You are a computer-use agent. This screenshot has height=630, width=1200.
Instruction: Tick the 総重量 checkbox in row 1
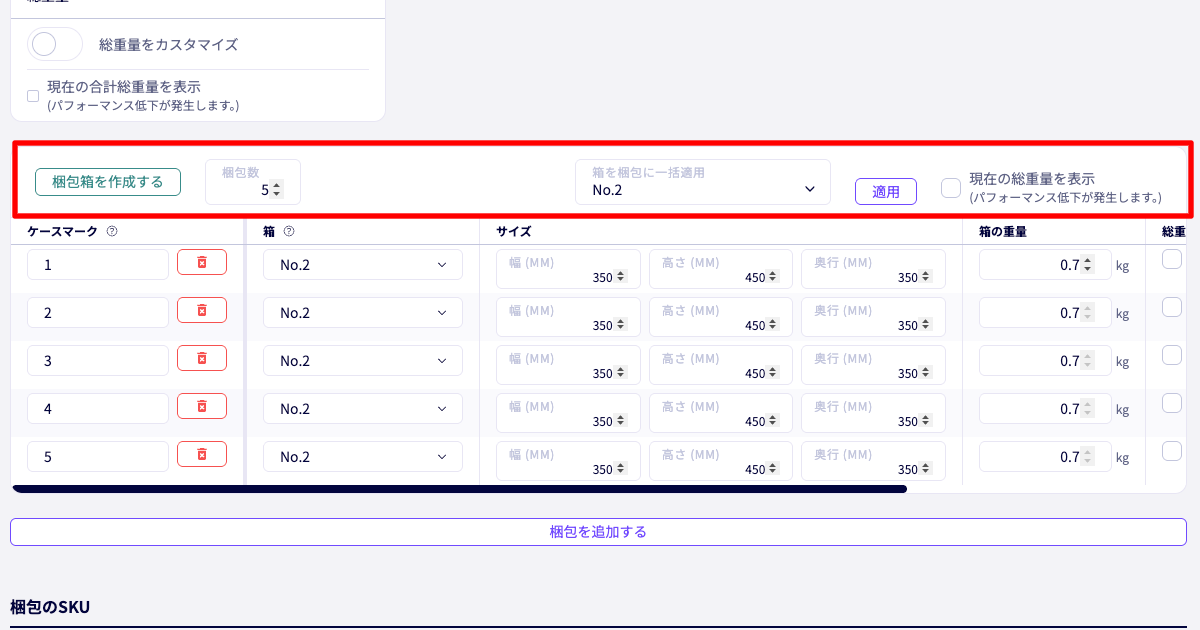1172,259
